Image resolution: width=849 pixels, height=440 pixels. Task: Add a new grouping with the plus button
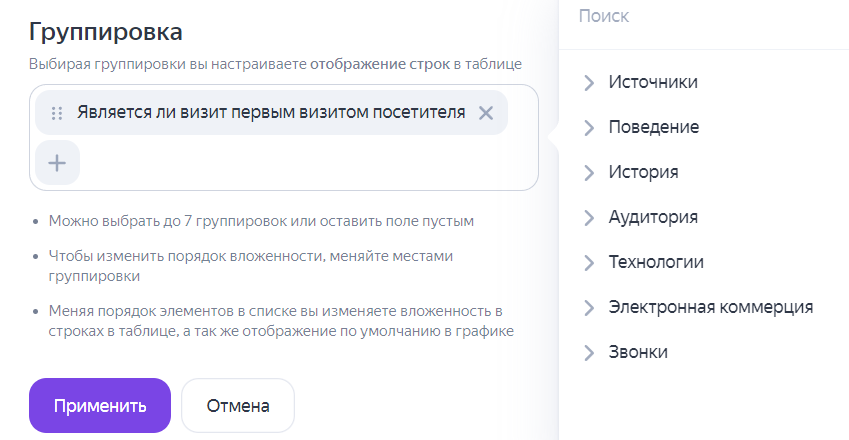pos(57,163)
